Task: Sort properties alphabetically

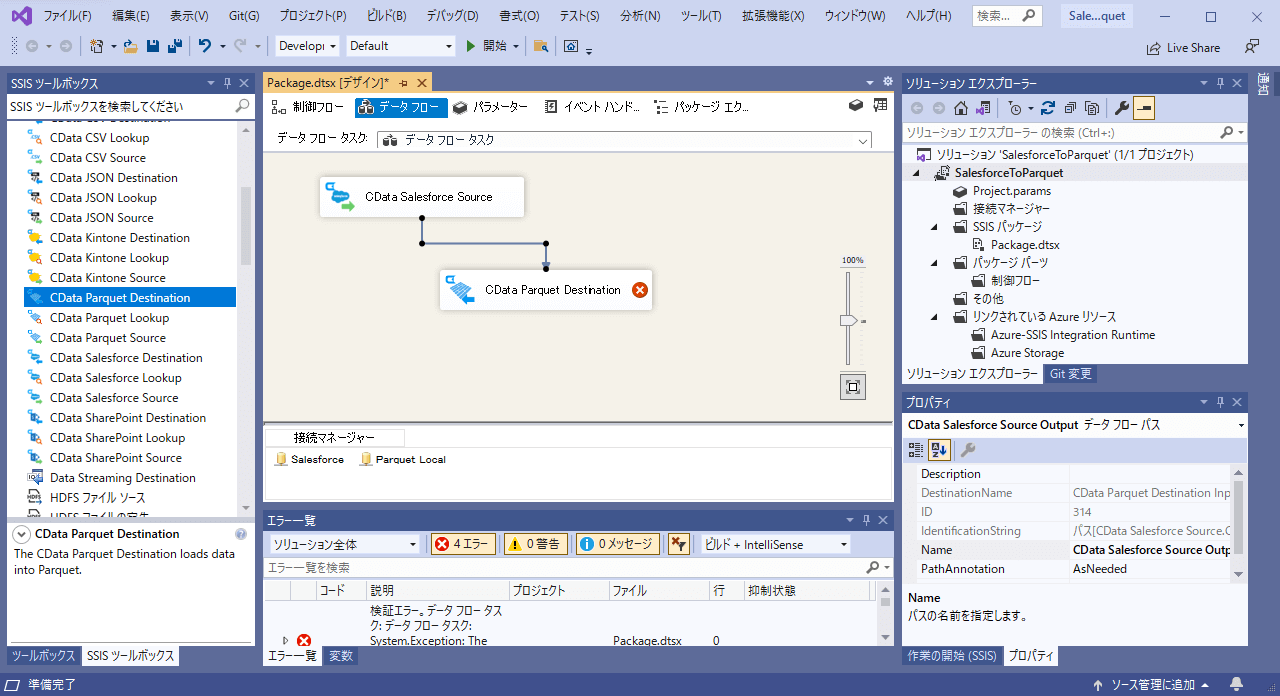Action: 939,450
